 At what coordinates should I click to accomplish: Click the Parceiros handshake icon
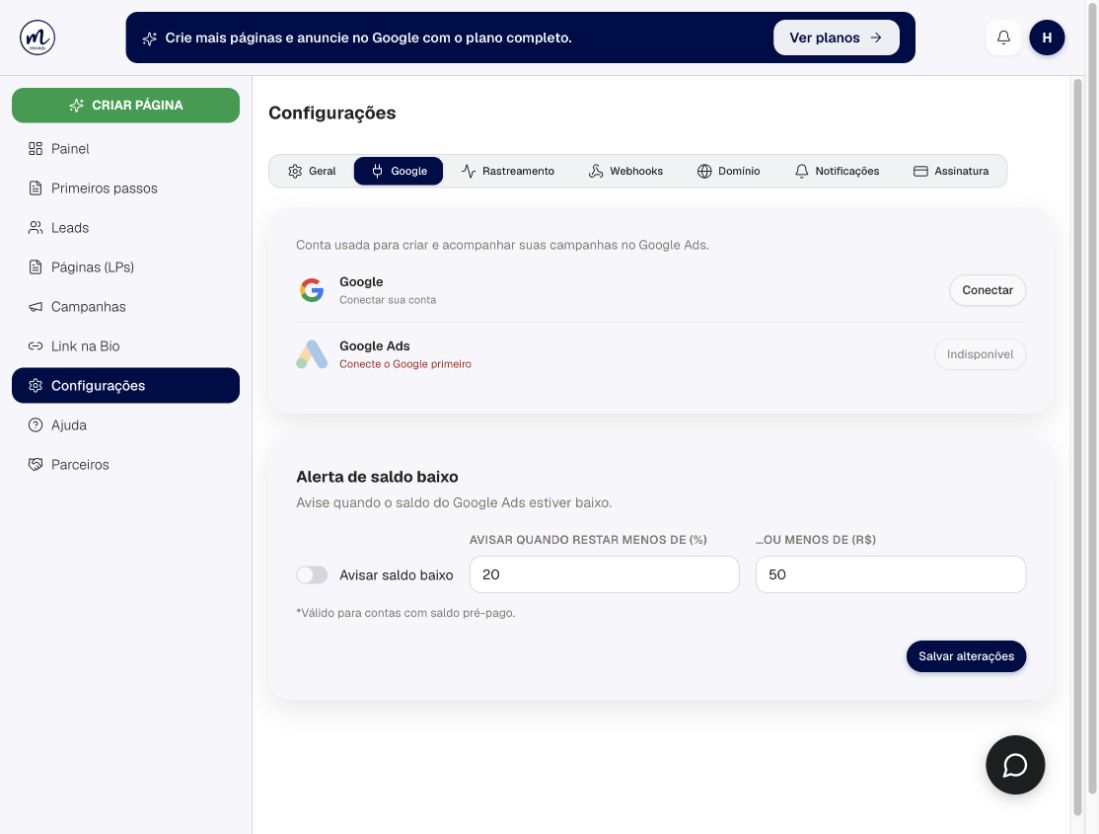tap(35, 465)
